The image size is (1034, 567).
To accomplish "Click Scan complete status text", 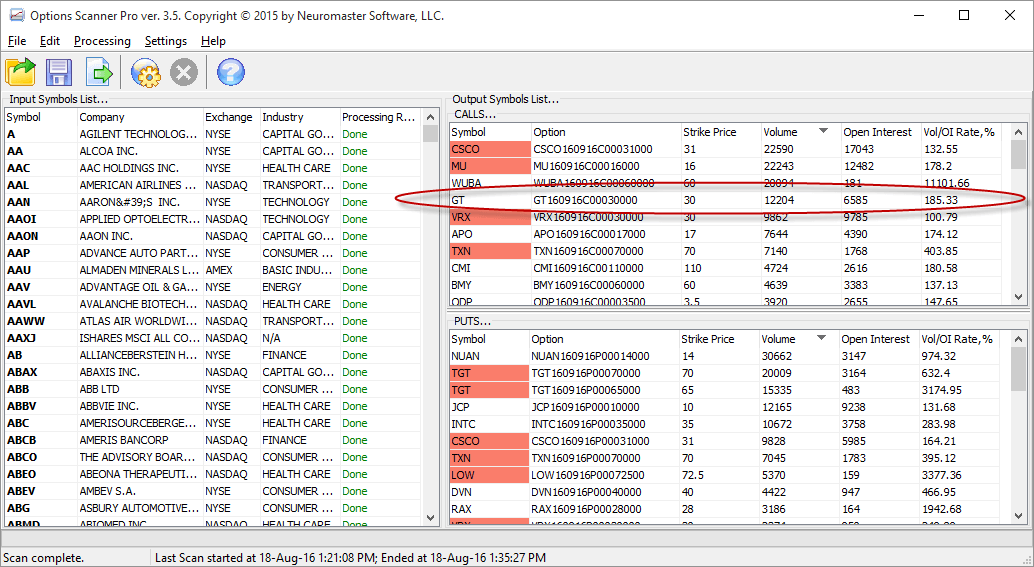I will click(44, 558).
